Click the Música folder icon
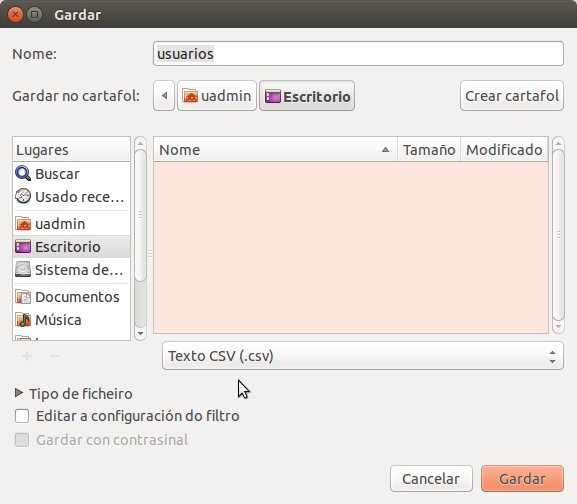The image size is (577, 504). (23, 320)
